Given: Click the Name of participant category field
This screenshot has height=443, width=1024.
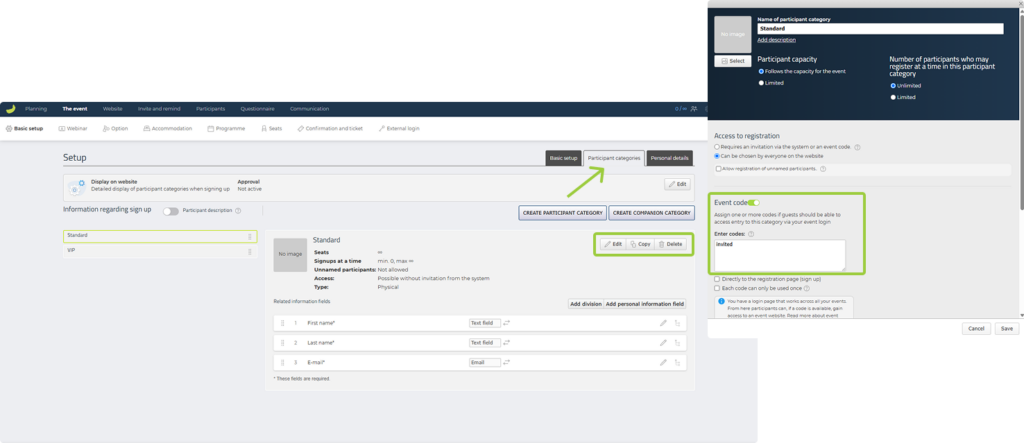Looking at the screenshot, I should pos(880,29).
